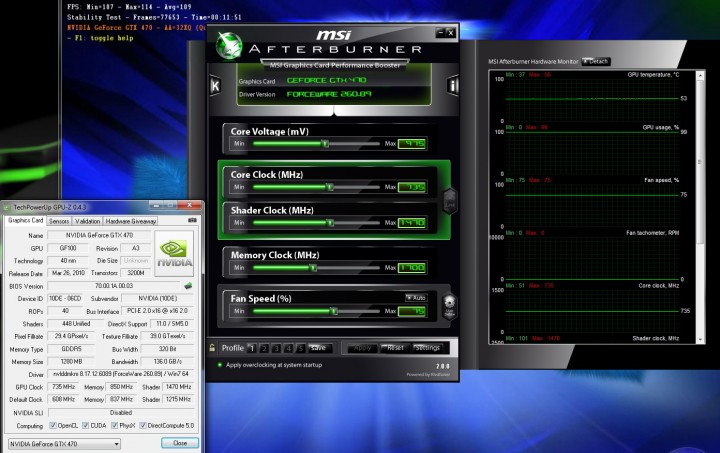Click the GPU temperature graph
The height and width of the screenshot is (453, 720).
point(592,99)
